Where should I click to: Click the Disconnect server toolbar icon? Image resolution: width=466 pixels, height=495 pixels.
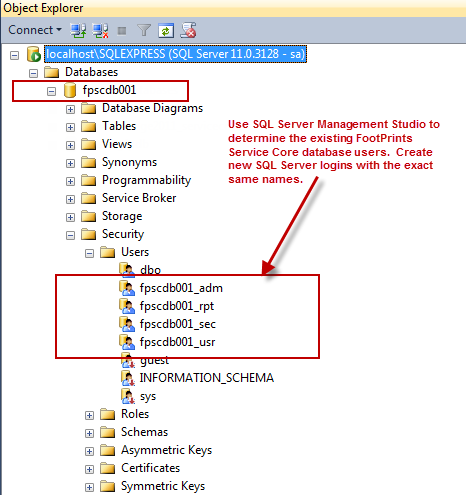[100, 31]
